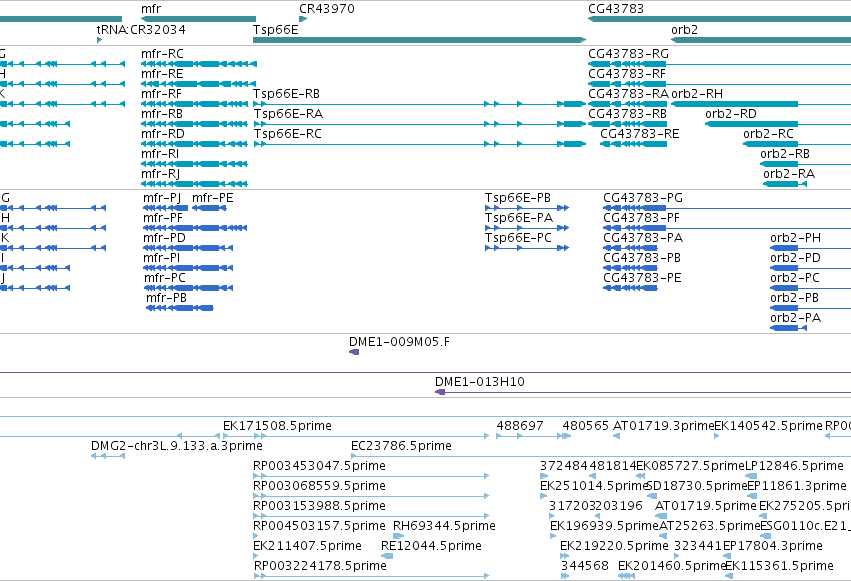The image size is (851, 581).
Task: Select protein mfr-PD
Action: [188, 248]
